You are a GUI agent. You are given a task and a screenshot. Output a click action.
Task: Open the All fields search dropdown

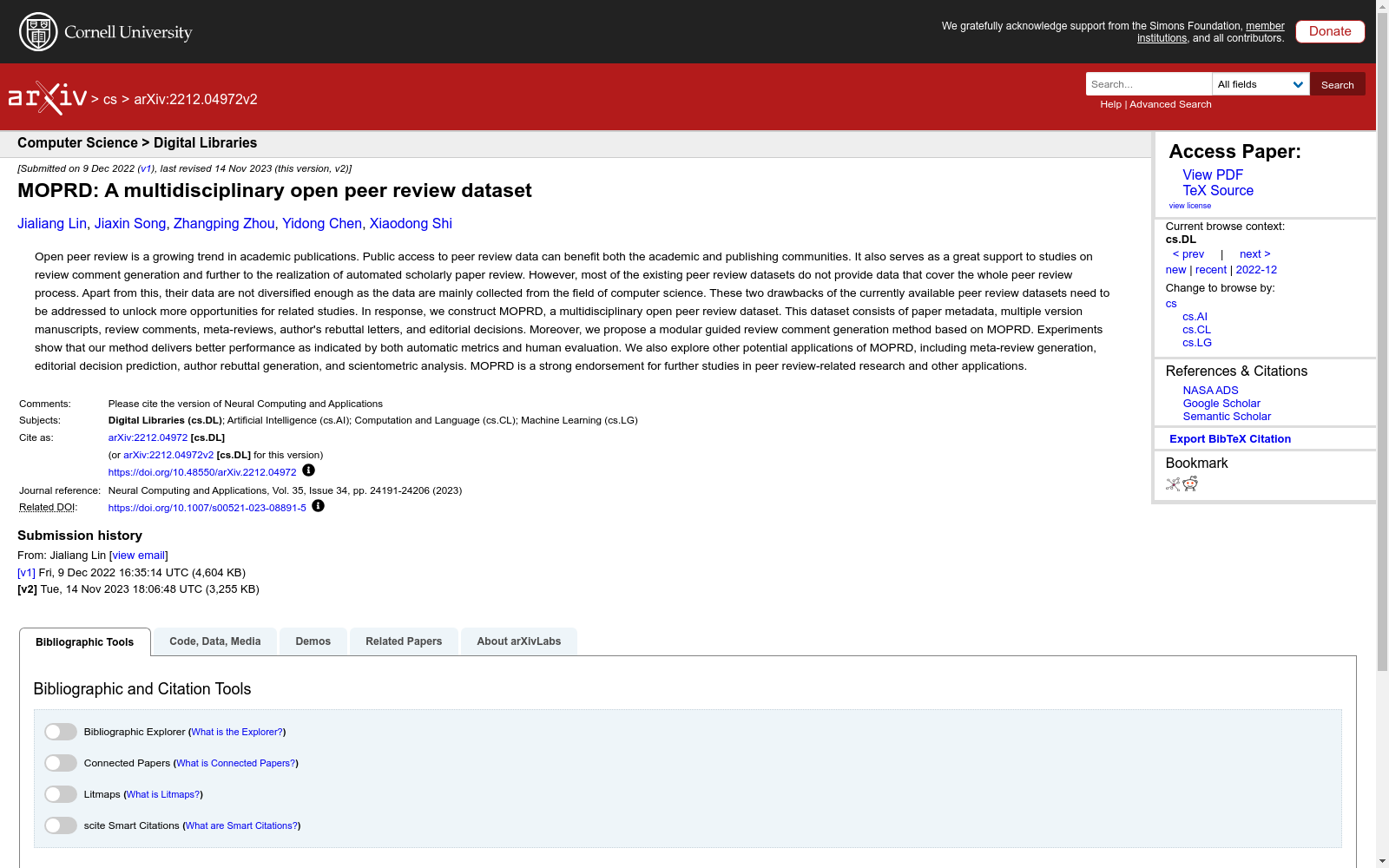click(x=1261, y=84)
